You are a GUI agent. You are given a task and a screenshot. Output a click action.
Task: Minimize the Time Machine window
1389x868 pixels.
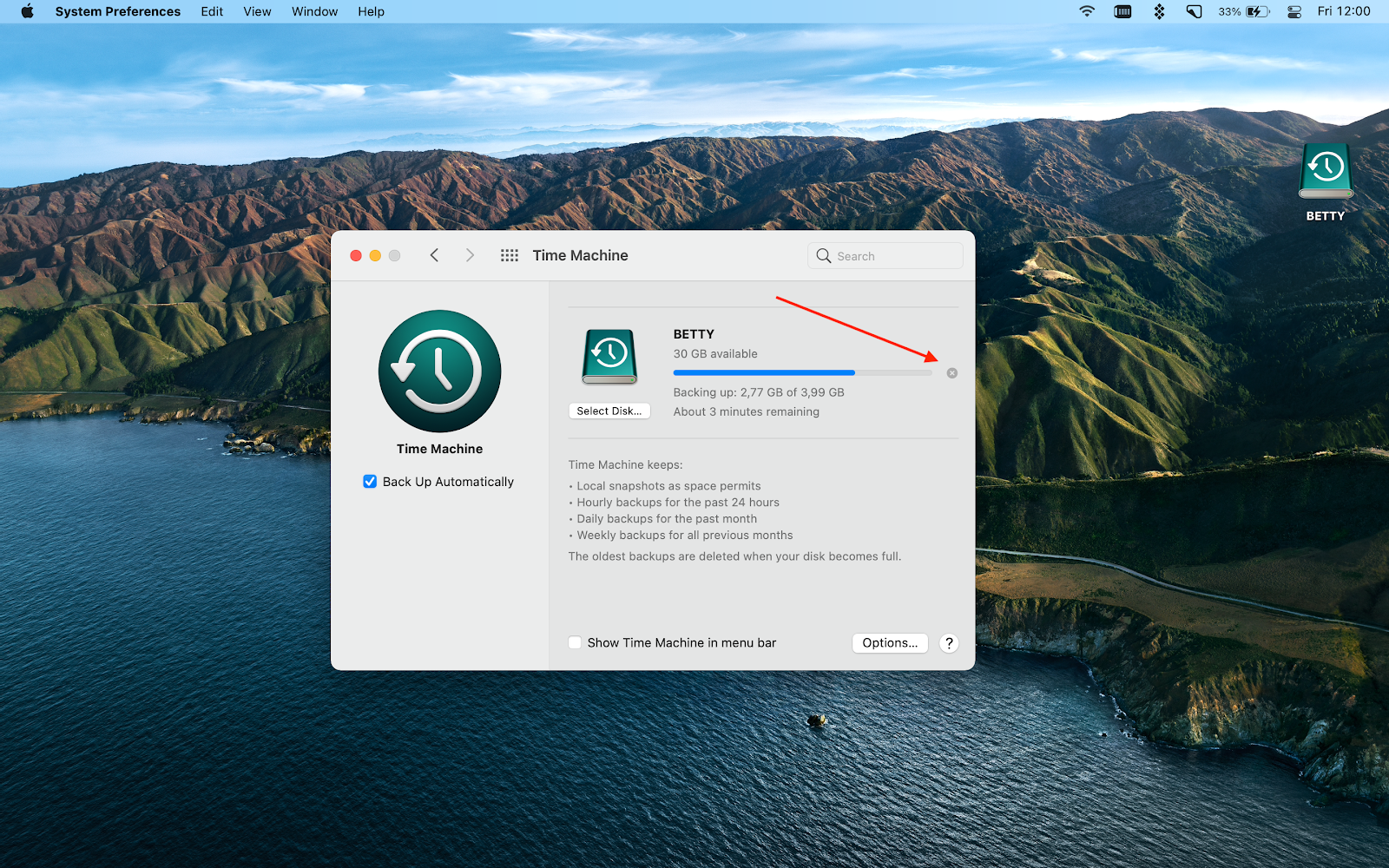pos(375,255)
